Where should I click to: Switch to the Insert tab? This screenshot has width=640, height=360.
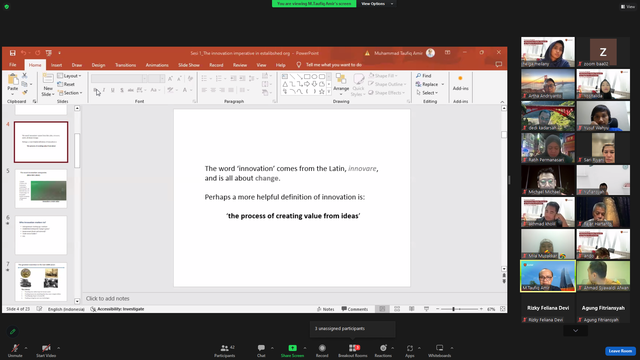pos(56,65)
